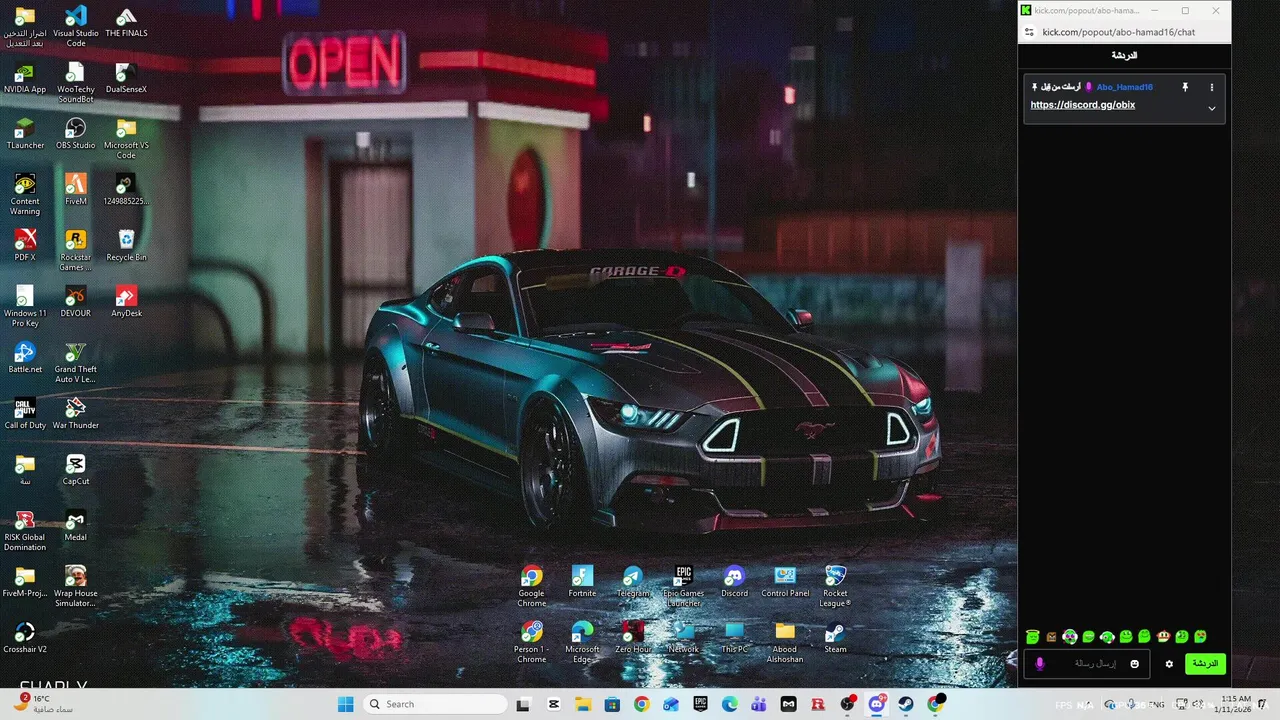The width and height of the screenshot is (1280, 720).
Task: Open Microsoft Edge desktop shortcut
Action: [x=582, y=643]
